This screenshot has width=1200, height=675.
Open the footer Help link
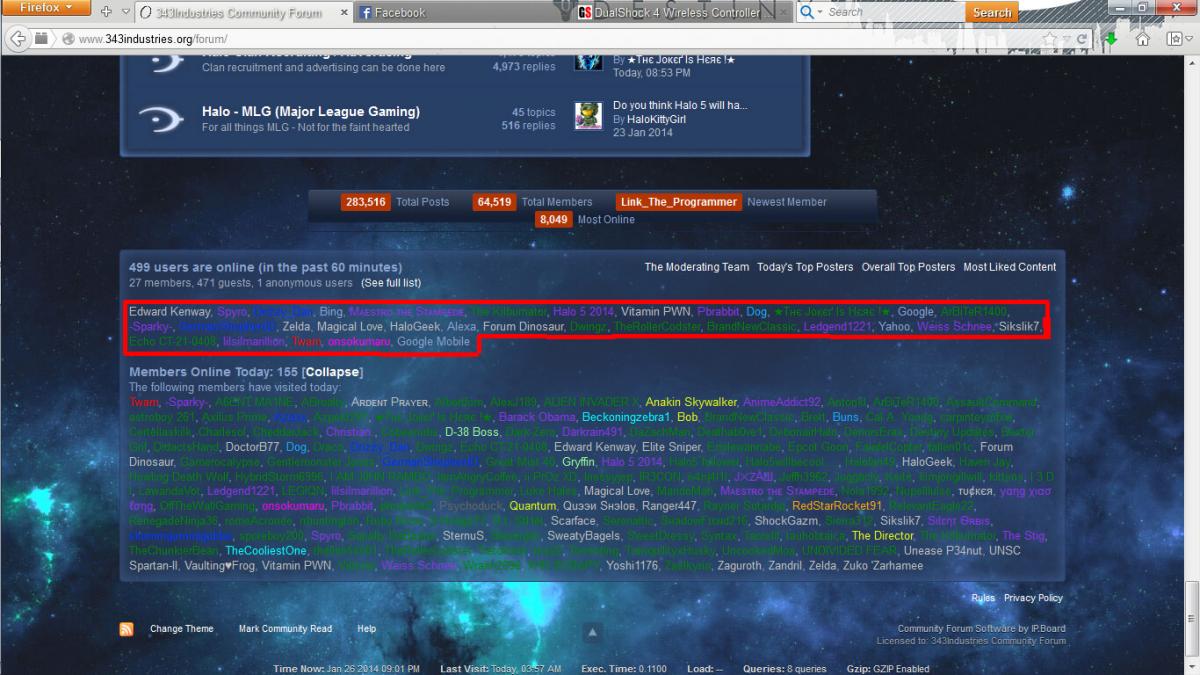pyautogui.click(x=367, y=629)
